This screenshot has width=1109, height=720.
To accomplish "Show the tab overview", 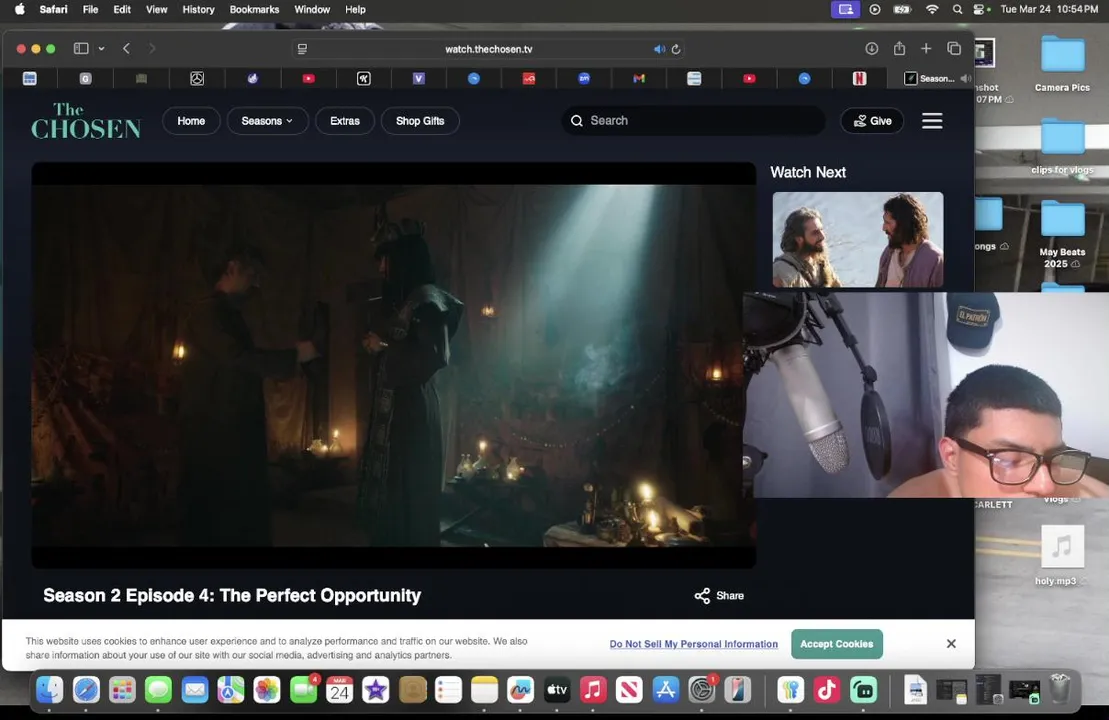I will pos(954,48).
